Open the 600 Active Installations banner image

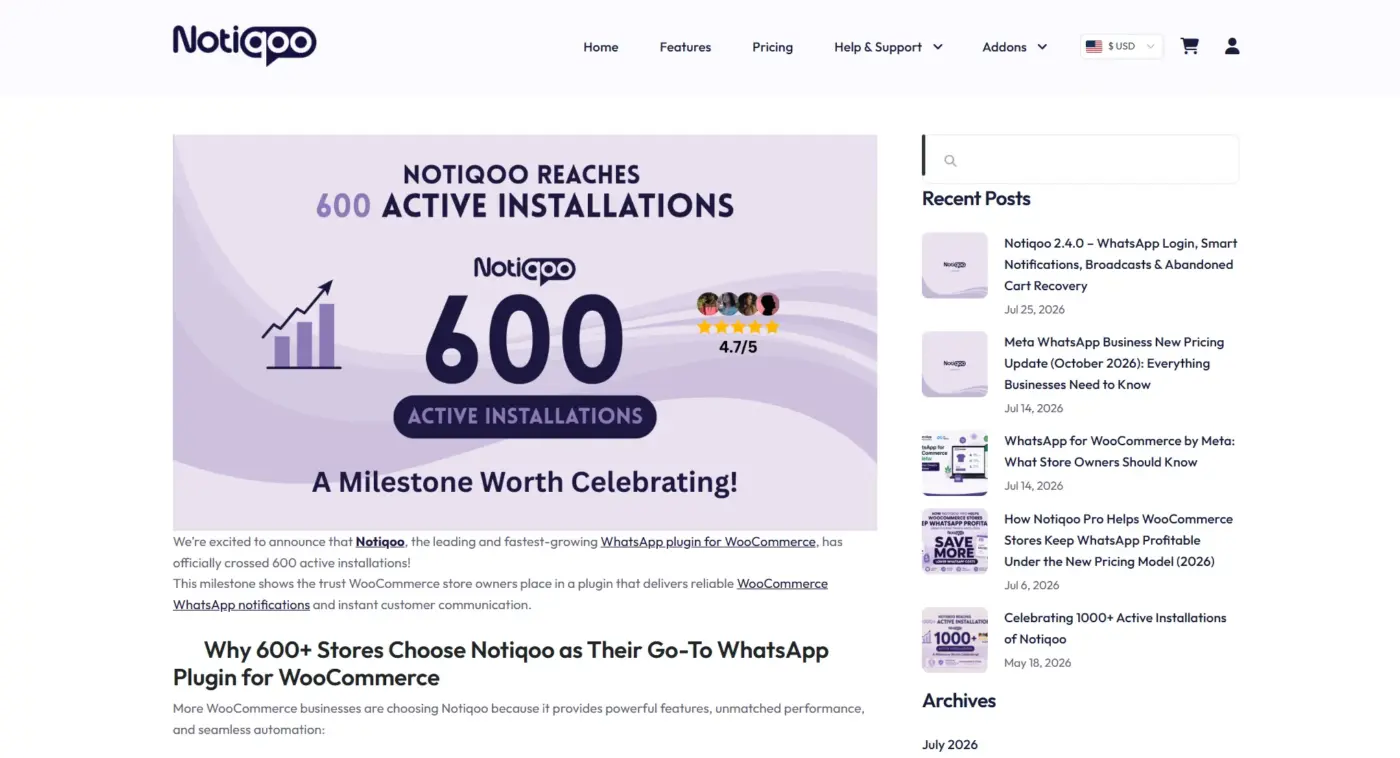point(525,332)
